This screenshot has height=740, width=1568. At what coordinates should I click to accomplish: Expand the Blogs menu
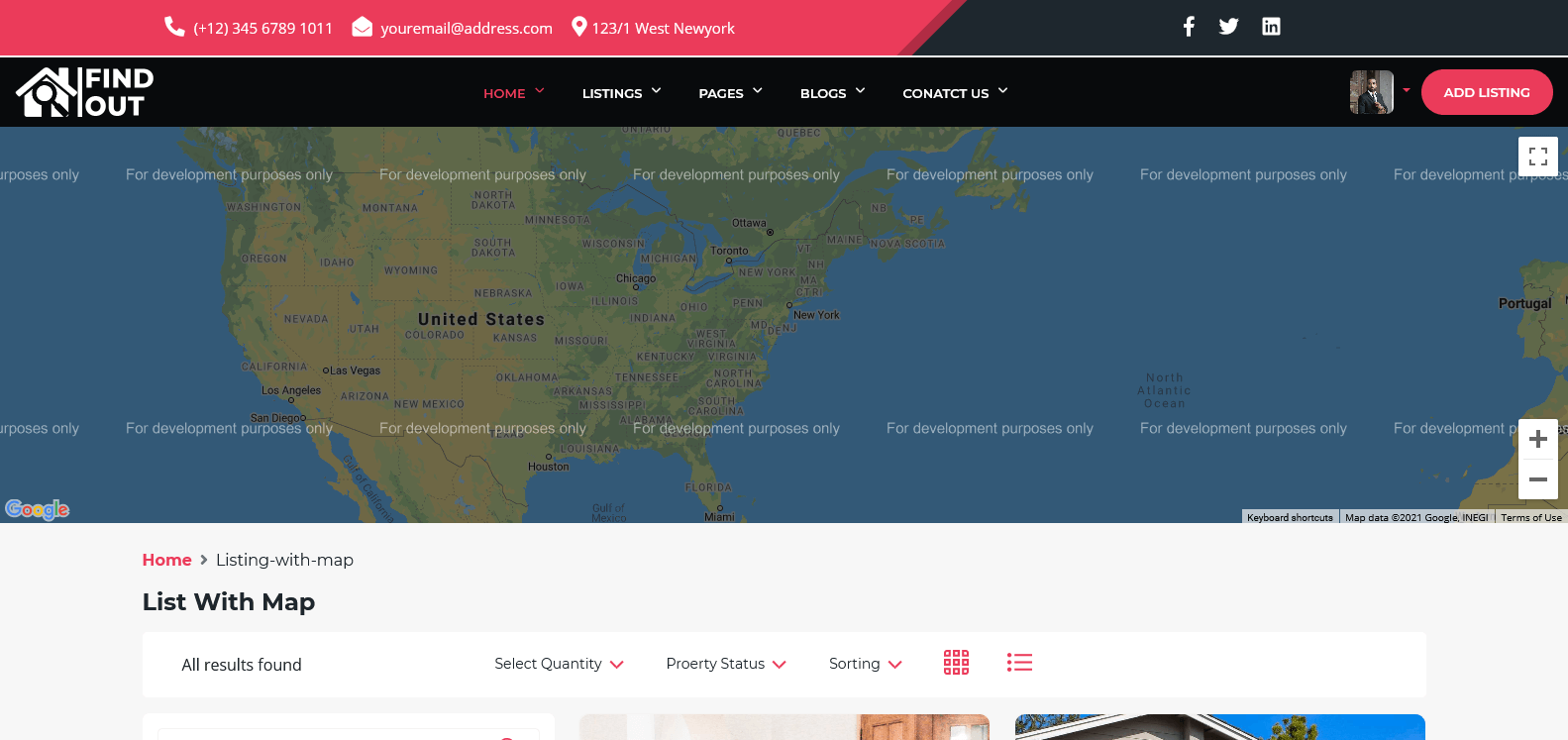[x=833, y=93]
